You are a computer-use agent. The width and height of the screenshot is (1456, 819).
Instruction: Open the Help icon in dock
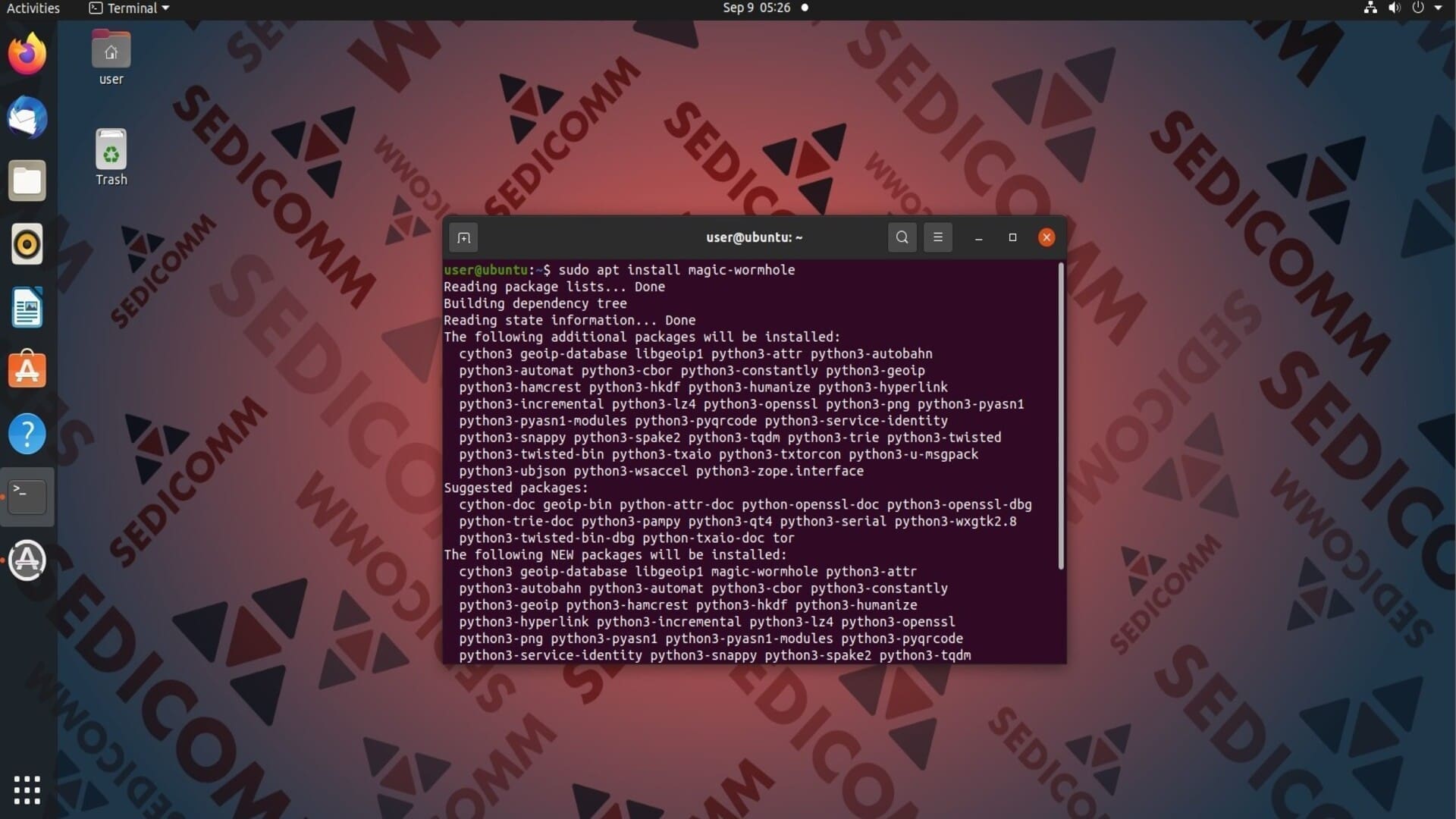click(x=27, y=434)
